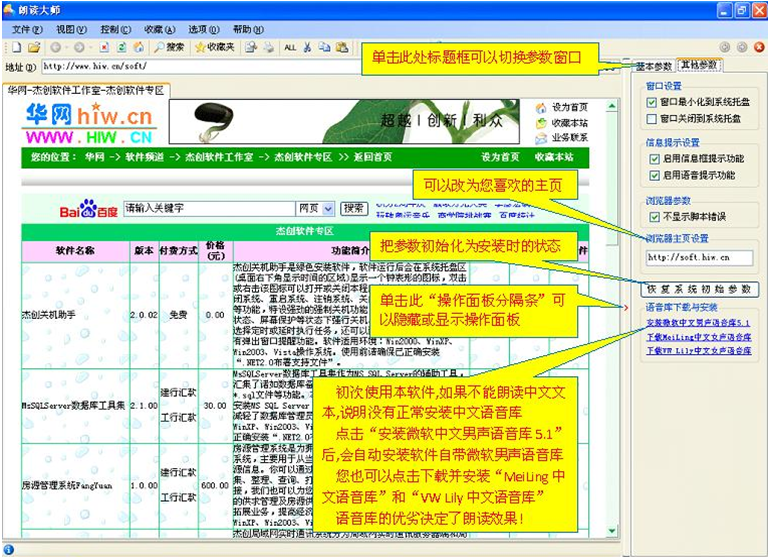Click the red stop loading icon
The width and height of the screenshot is (770, 557).
click(105, 47)
